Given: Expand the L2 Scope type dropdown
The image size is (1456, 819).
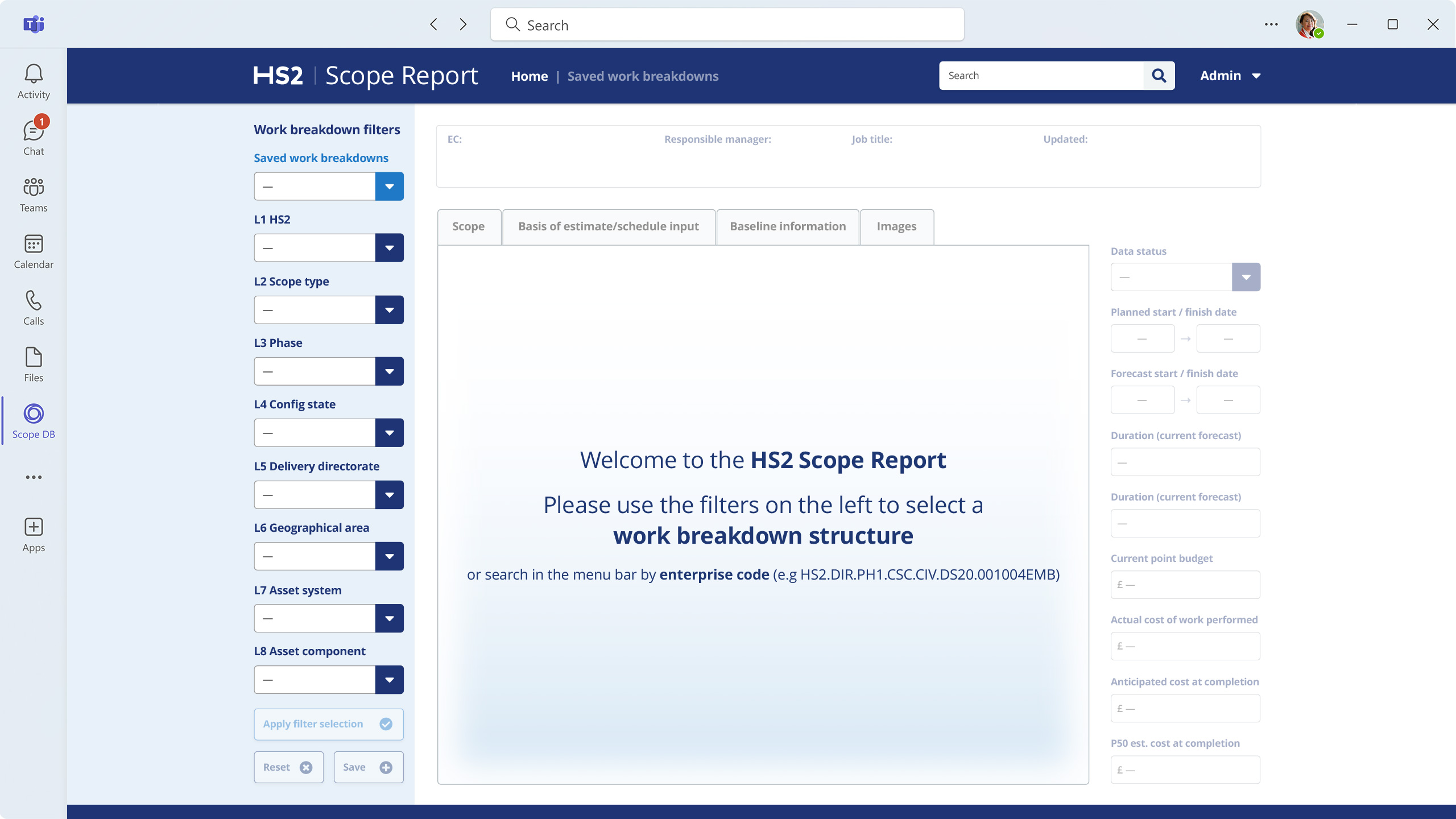Looking at the screenshot, I should [389, 310].
